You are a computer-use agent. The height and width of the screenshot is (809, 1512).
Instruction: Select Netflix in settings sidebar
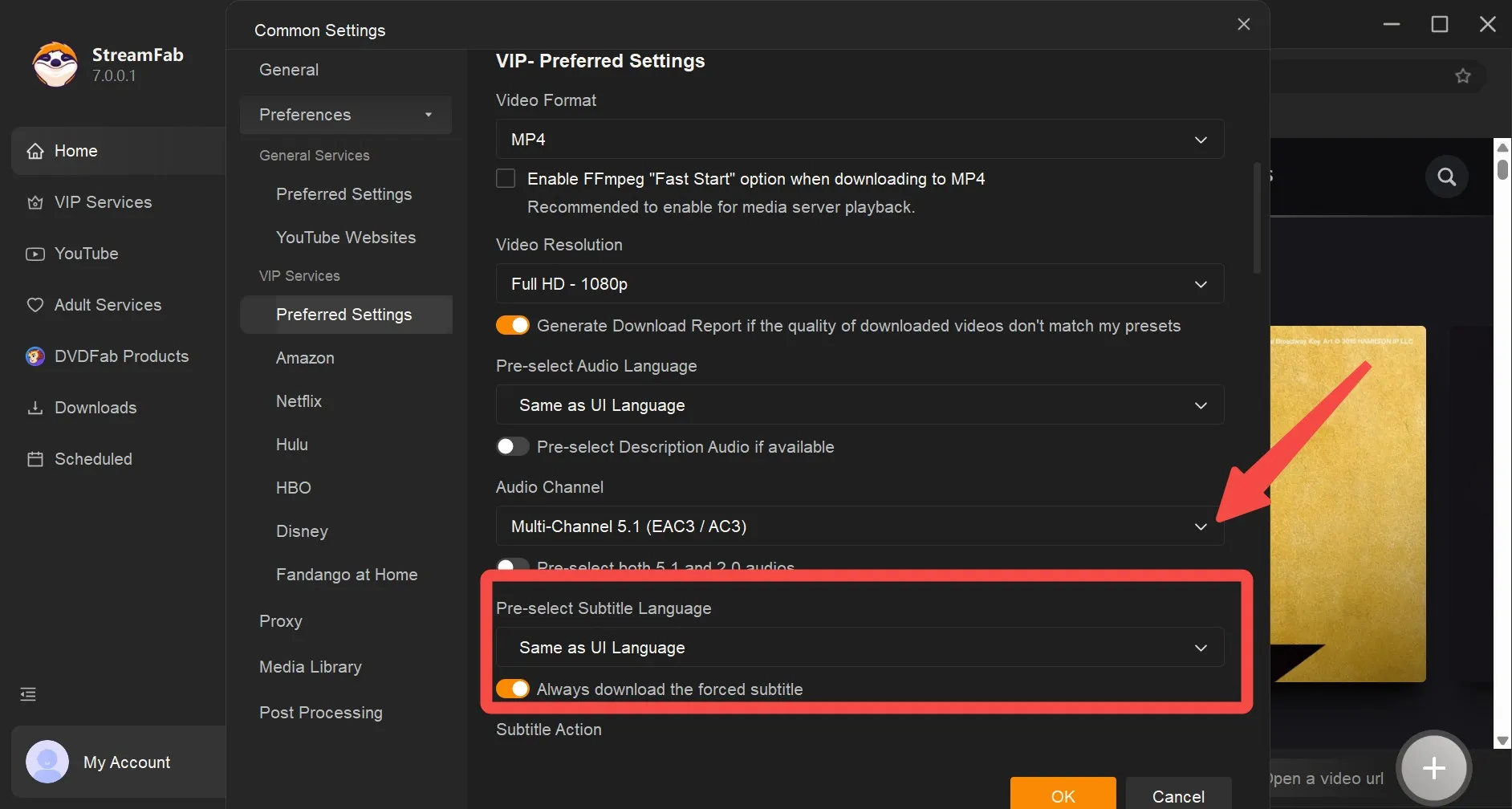299,401
